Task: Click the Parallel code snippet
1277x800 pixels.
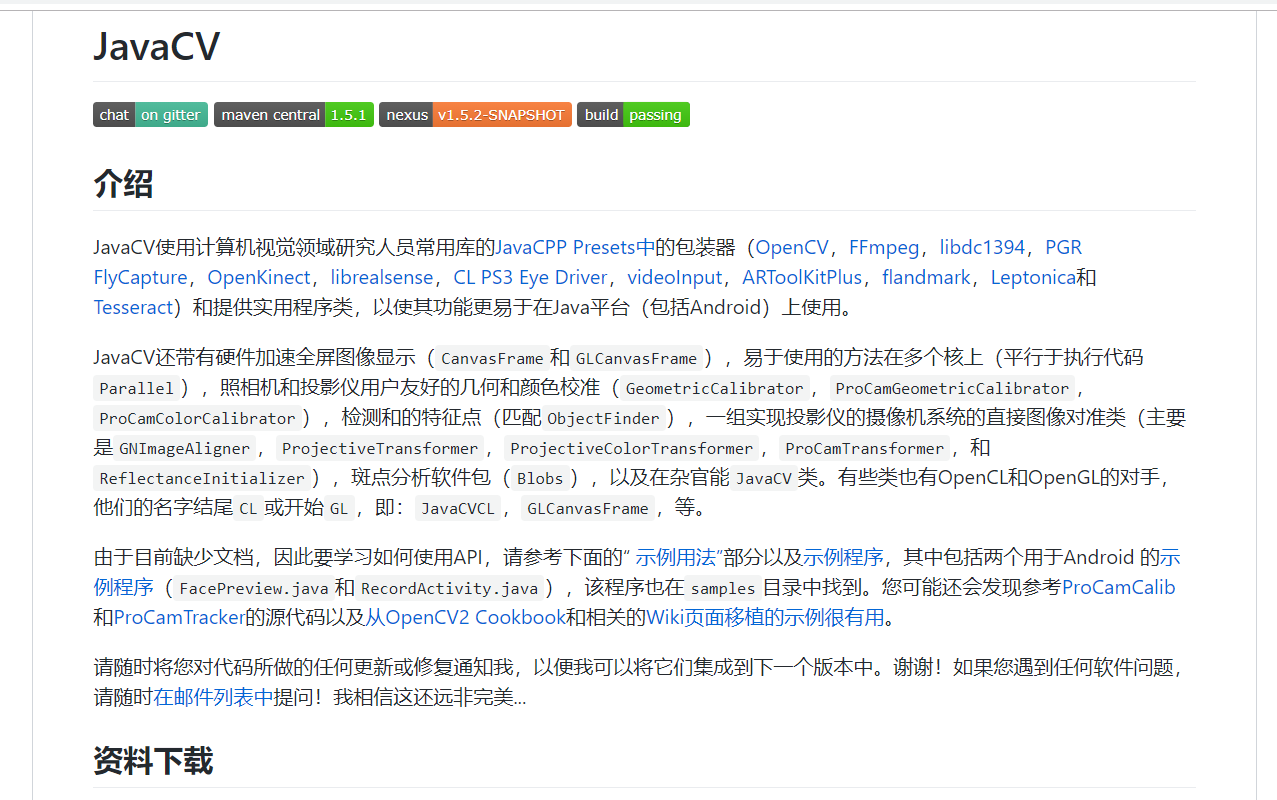Action: pyautogui.click(x=137, y=388)
